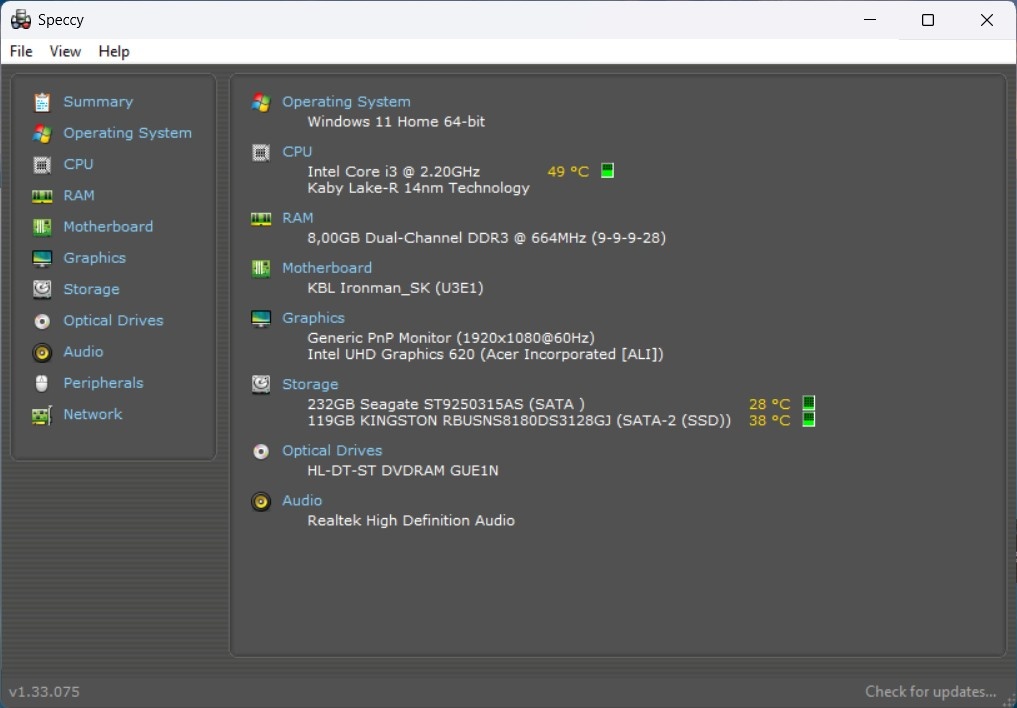Select the Graphics icon in the sidebar
The height and width of the screenshot is (708, 1017).
pyautogui.click(x=41, y=257)
